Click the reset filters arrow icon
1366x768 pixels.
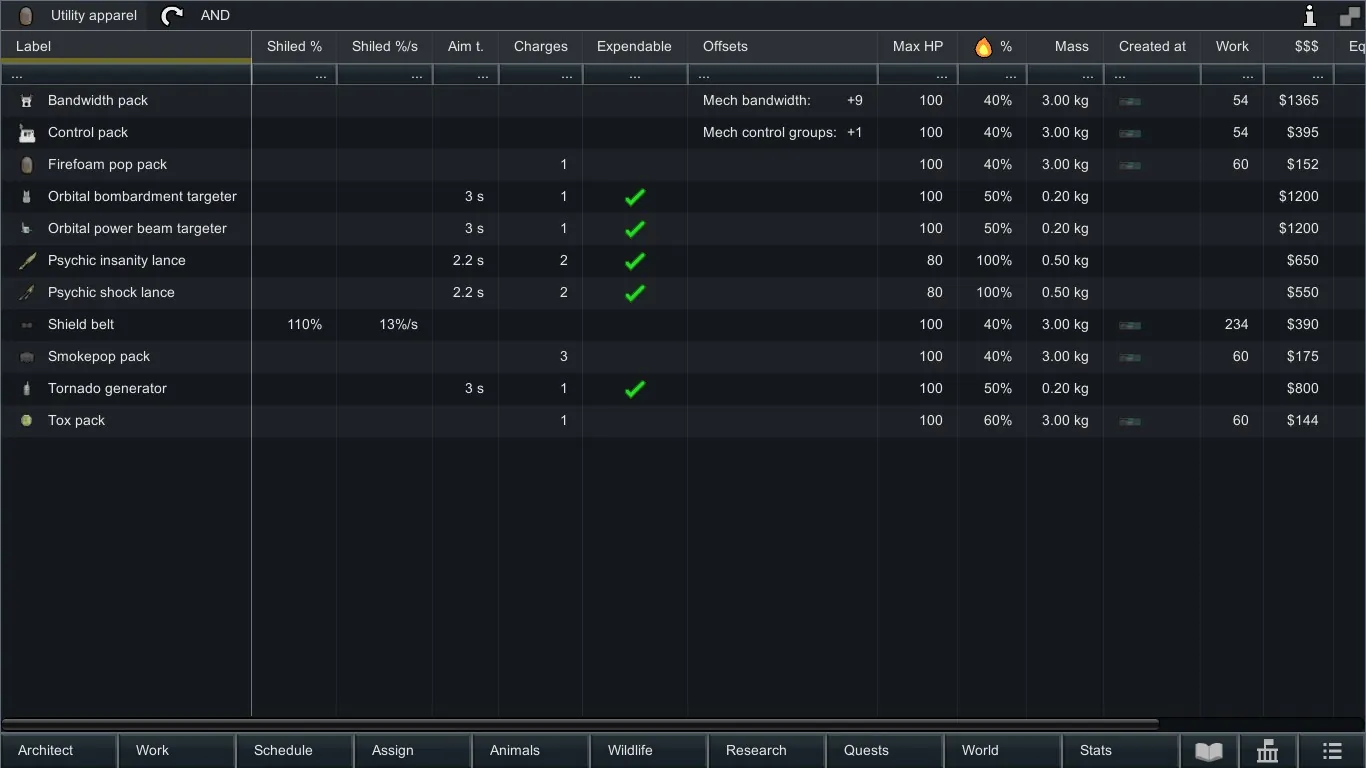[172, 15]
